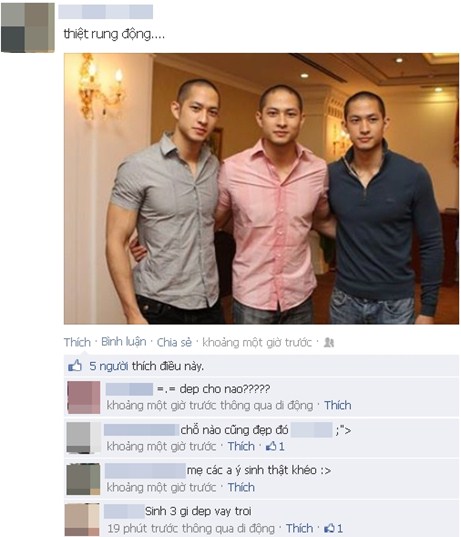The width and height of the screenshot is (461, 537).
Task: Open avatar of '=.= dep cho nao' commenter
Action: pos(84,397)
